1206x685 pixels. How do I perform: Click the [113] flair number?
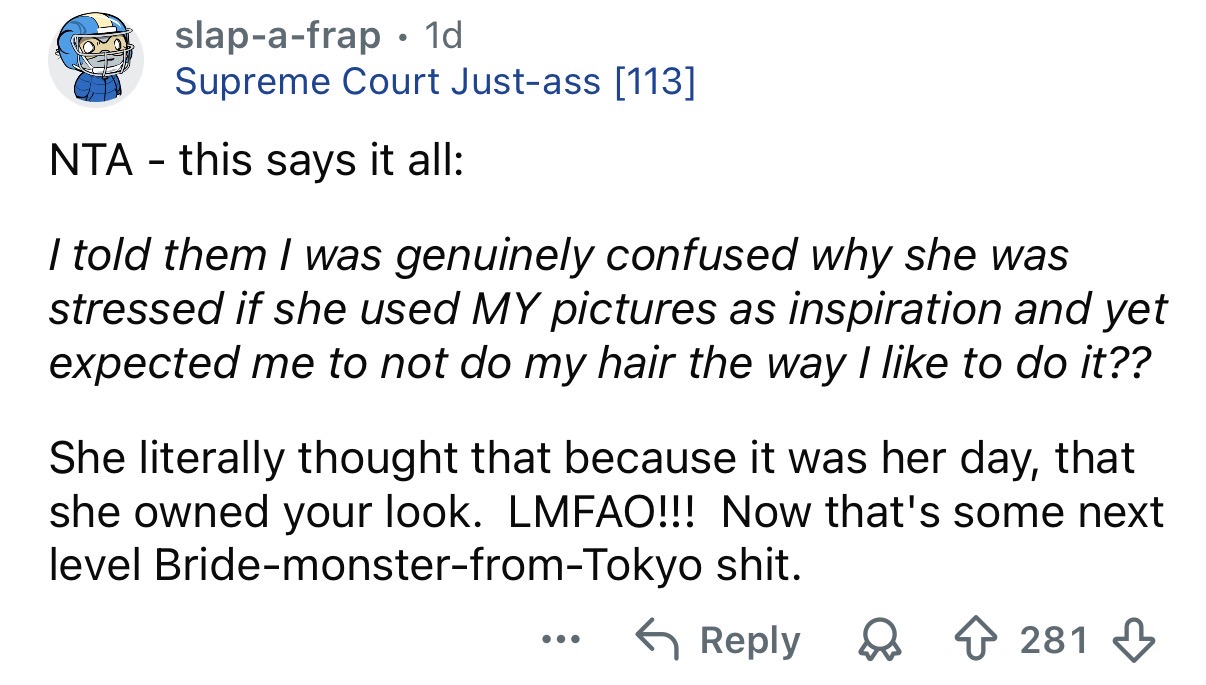[x=654, y=82]
